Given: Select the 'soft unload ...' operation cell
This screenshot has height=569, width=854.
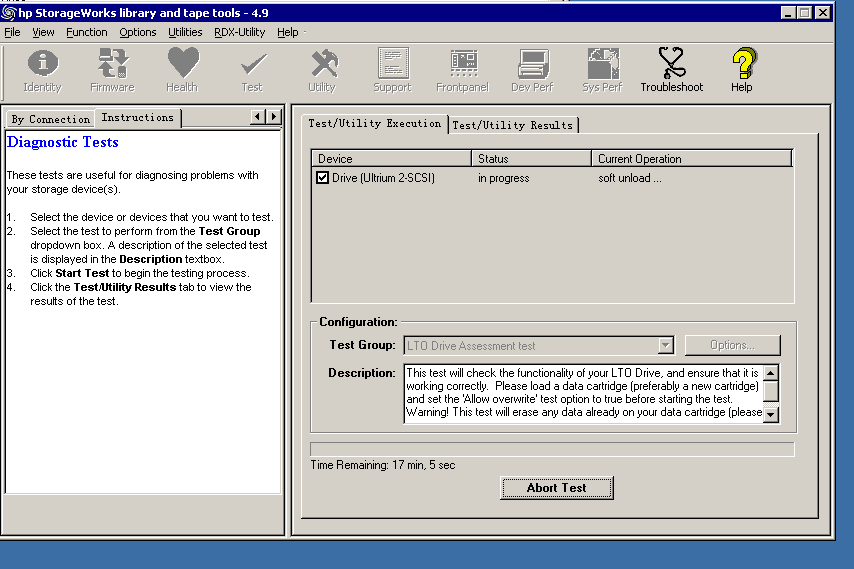Looking at the screenshot, I should [630, 178].
